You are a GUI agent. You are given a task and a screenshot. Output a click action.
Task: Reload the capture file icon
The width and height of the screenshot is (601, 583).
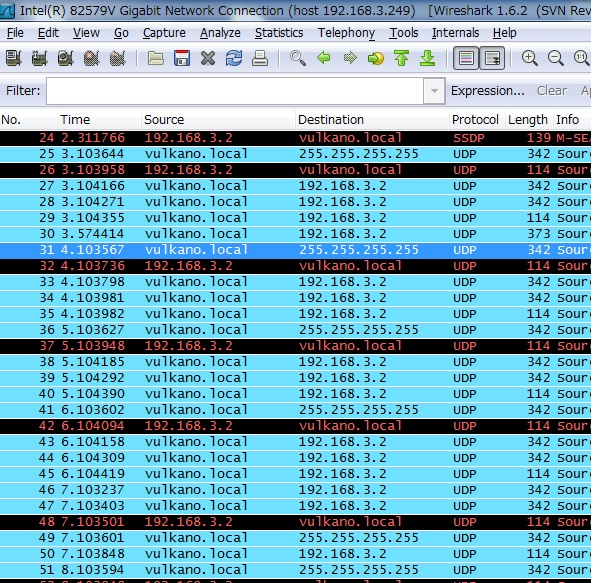click(234, 59)
